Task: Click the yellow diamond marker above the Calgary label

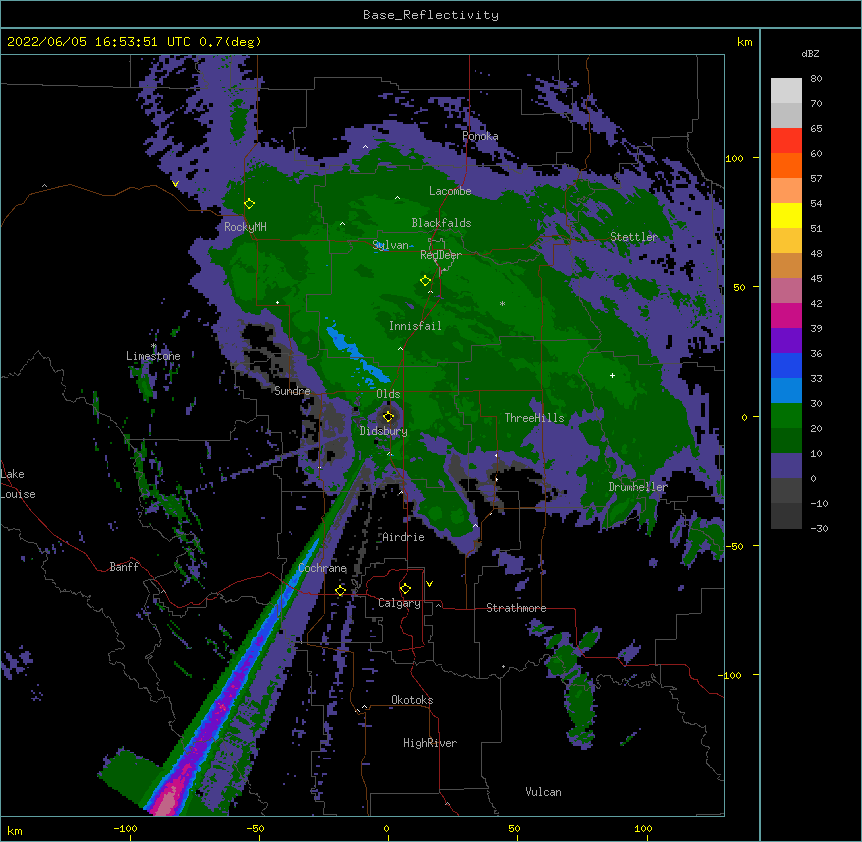Action: point(405,589)
